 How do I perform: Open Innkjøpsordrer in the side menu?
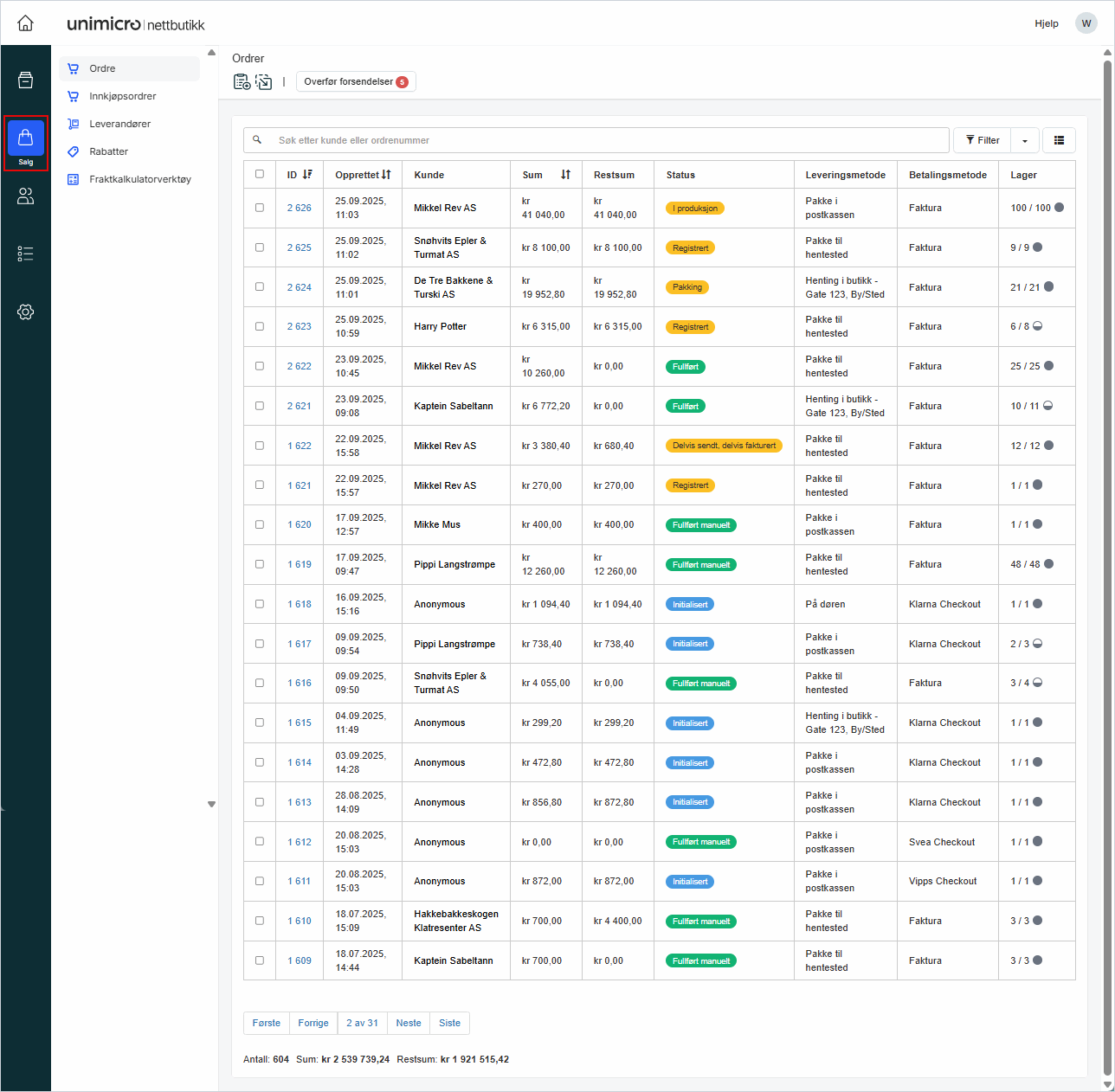point(123,96)
